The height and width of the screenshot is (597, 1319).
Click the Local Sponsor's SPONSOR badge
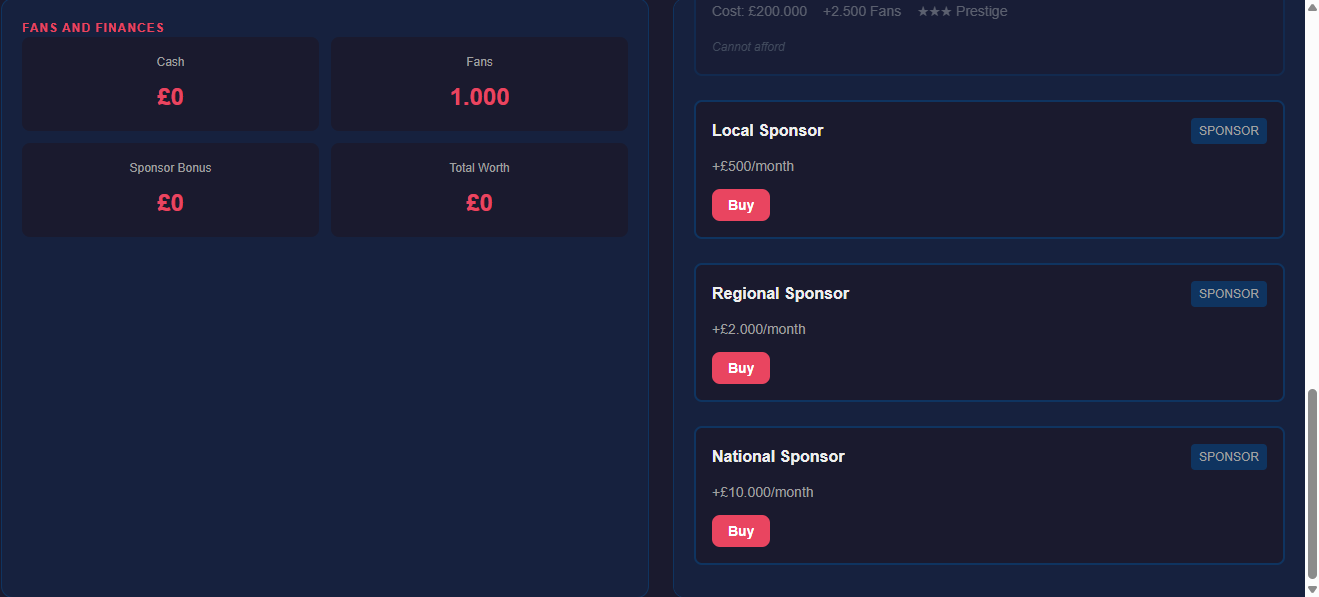pyautogui.click(x=1228, y=131)
